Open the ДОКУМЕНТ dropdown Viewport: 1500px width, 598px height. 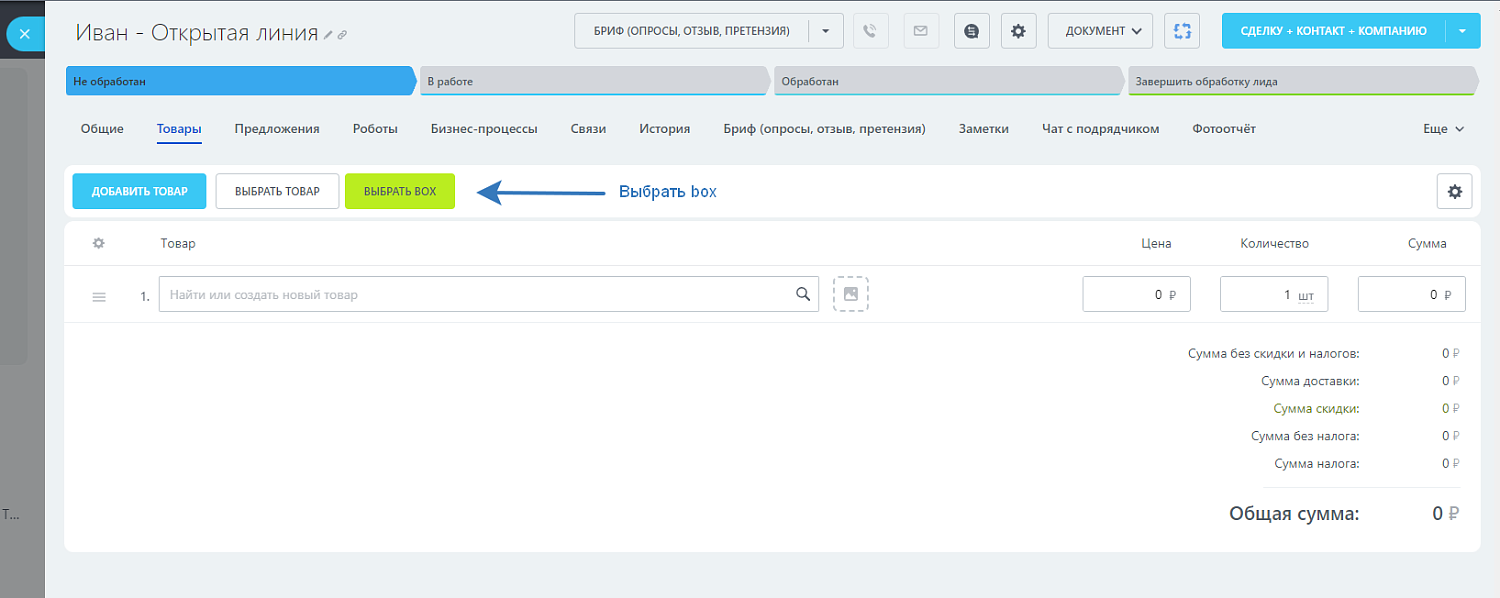pyautogui.click(x=1099, y=30)
